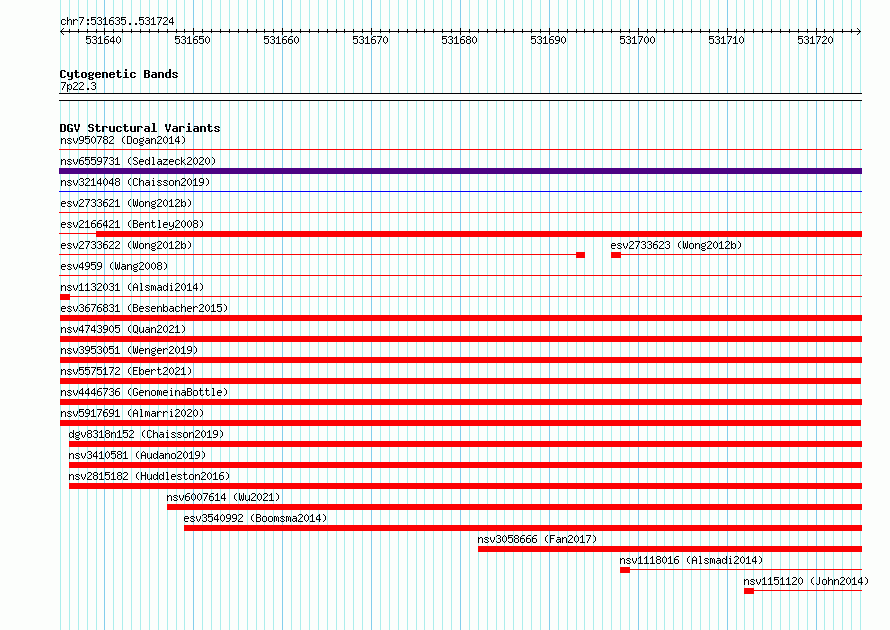This screenshot has width=890, height=630.
Task: Click nsv4743905 (Quan2021) label
Action: [123, 329]
